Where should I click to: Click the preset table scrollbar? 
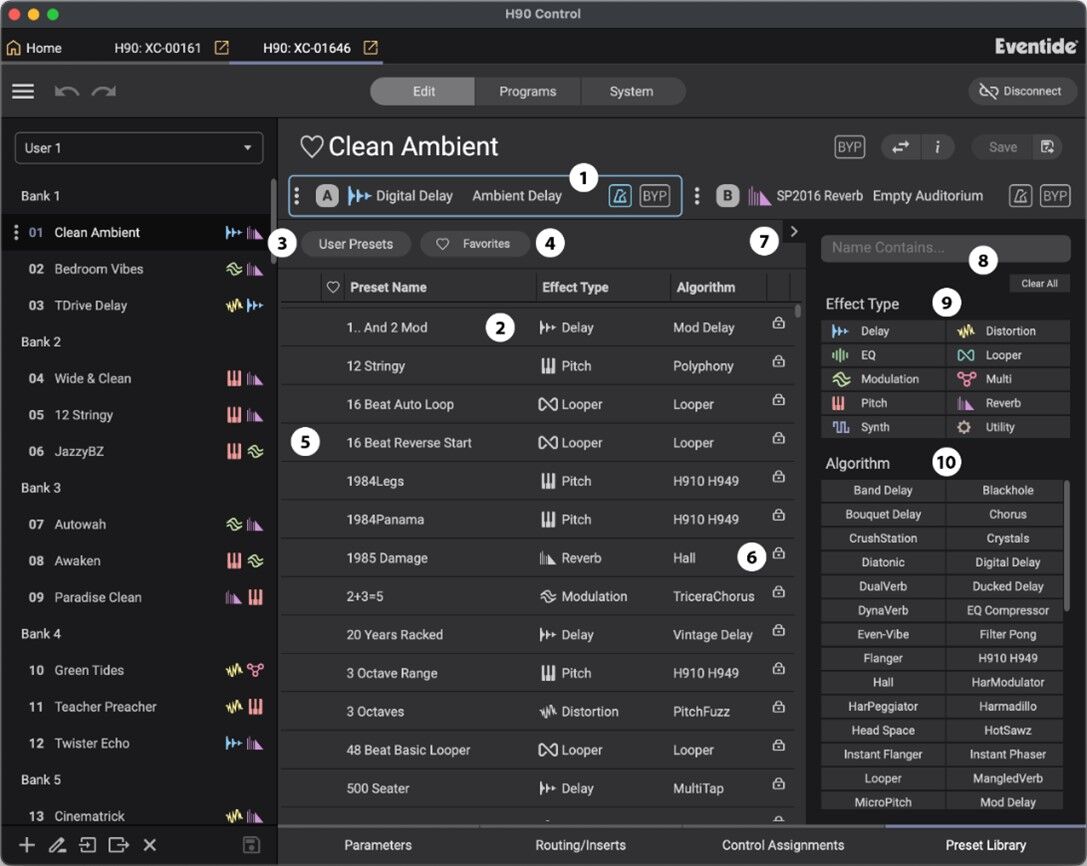click(798, 311)
